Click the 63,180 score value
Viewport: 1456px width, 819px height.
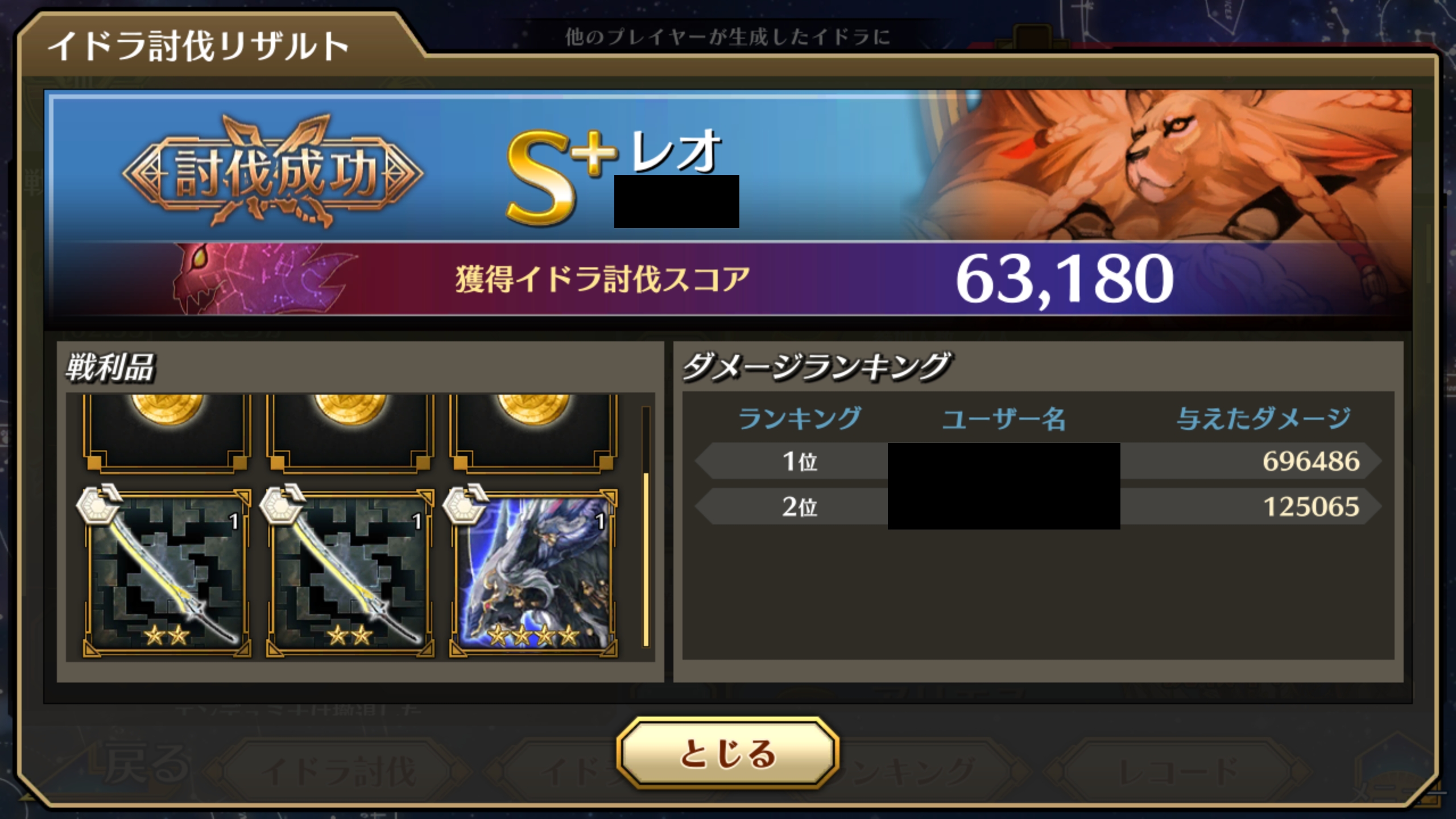coord(1064,279)
